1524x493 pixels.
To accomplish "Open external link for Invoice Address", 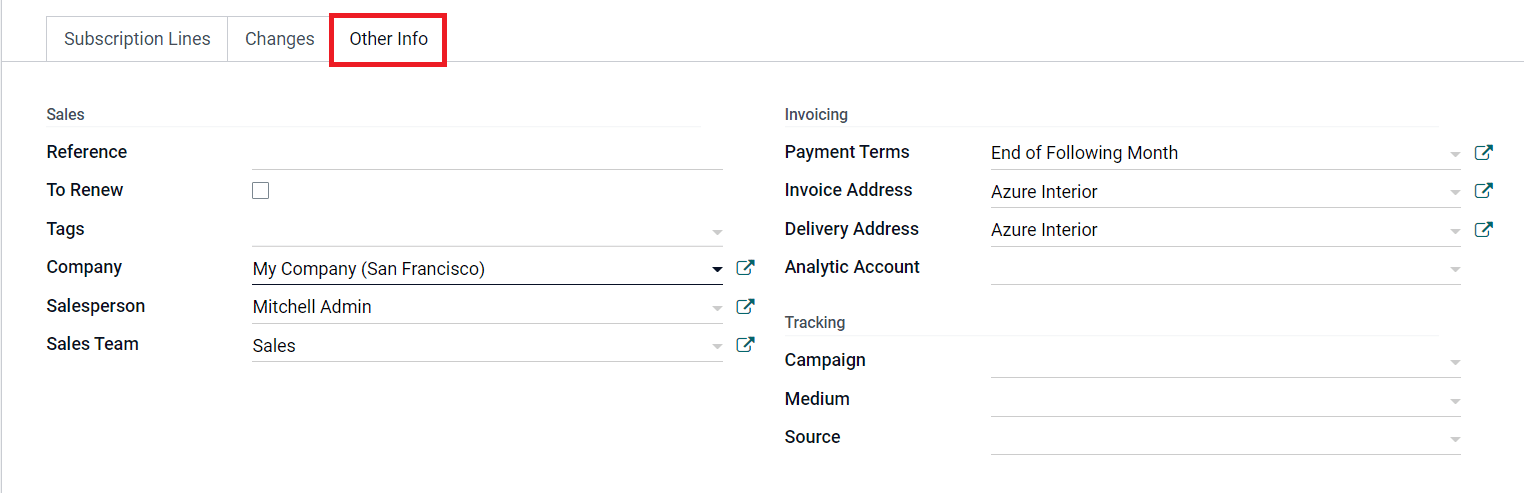I will 1484,191.
